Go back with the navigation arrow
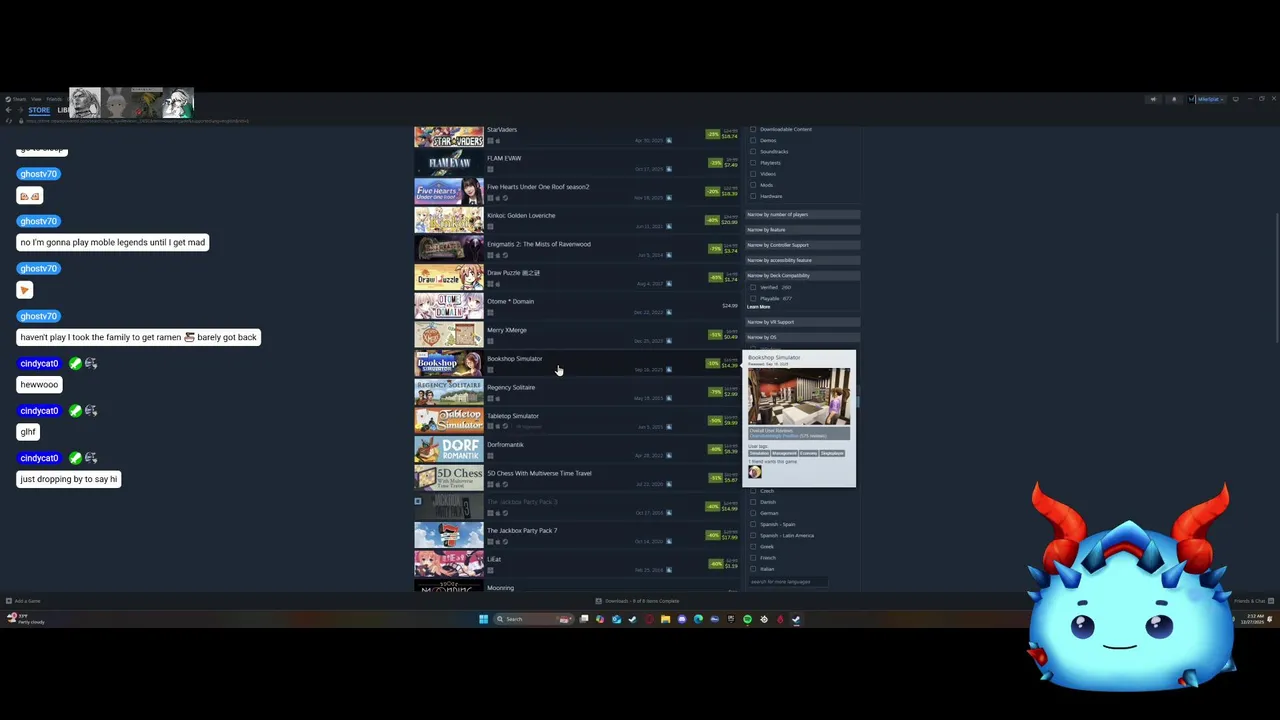Image resolution: width=1280 pixels, height=720 pixels. pyautogui.click(x=8, y=110)
